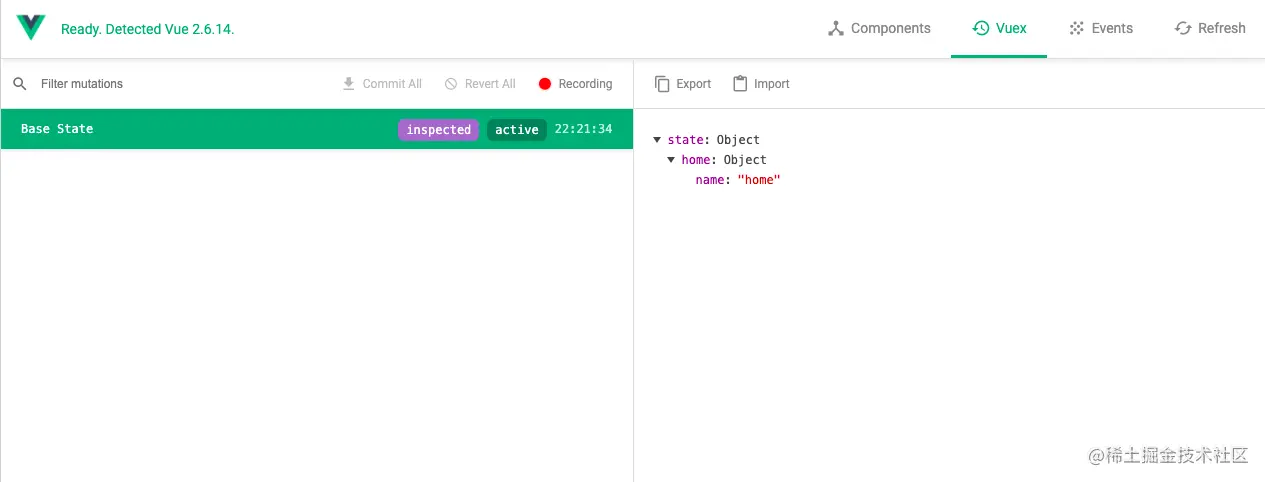Collapse the home Object tree node
Screen dimensions: 1265x482
click(671, 160)
